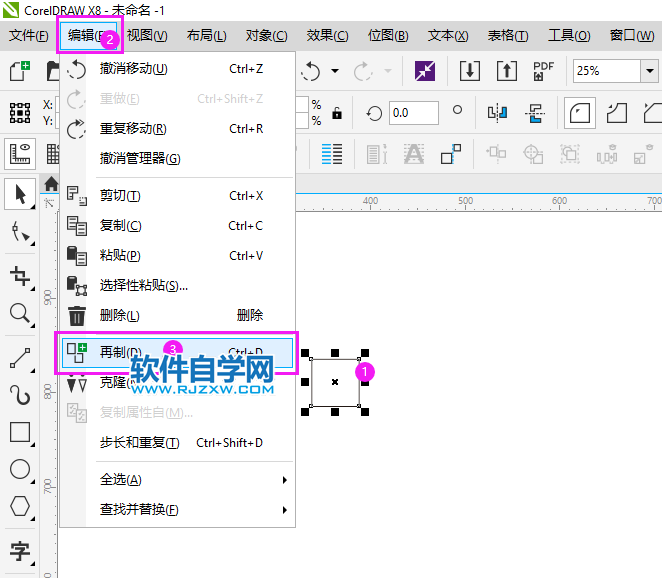Screen dimensions: 662x578
Task: Click the center X marker of rectangle
Action: pos(335,382)
